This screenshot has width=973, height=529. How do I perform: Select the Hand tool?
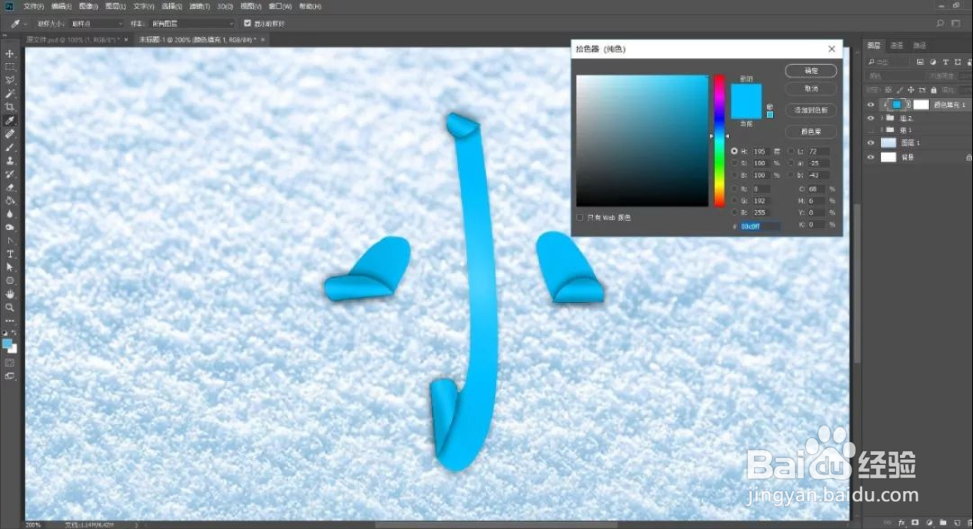(x=10, y=294)
